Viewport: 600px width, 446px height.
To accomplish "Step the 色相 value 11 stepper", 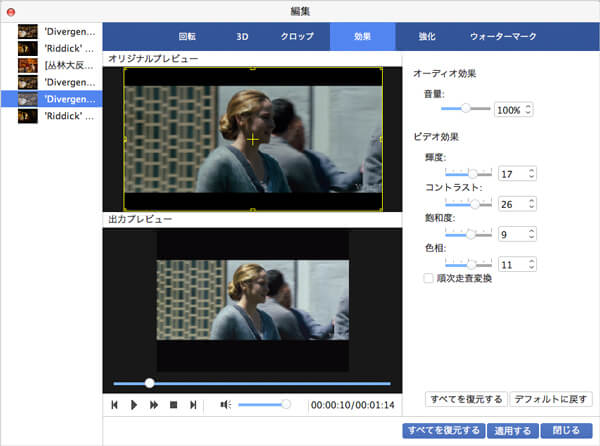I will pos(532,264).
